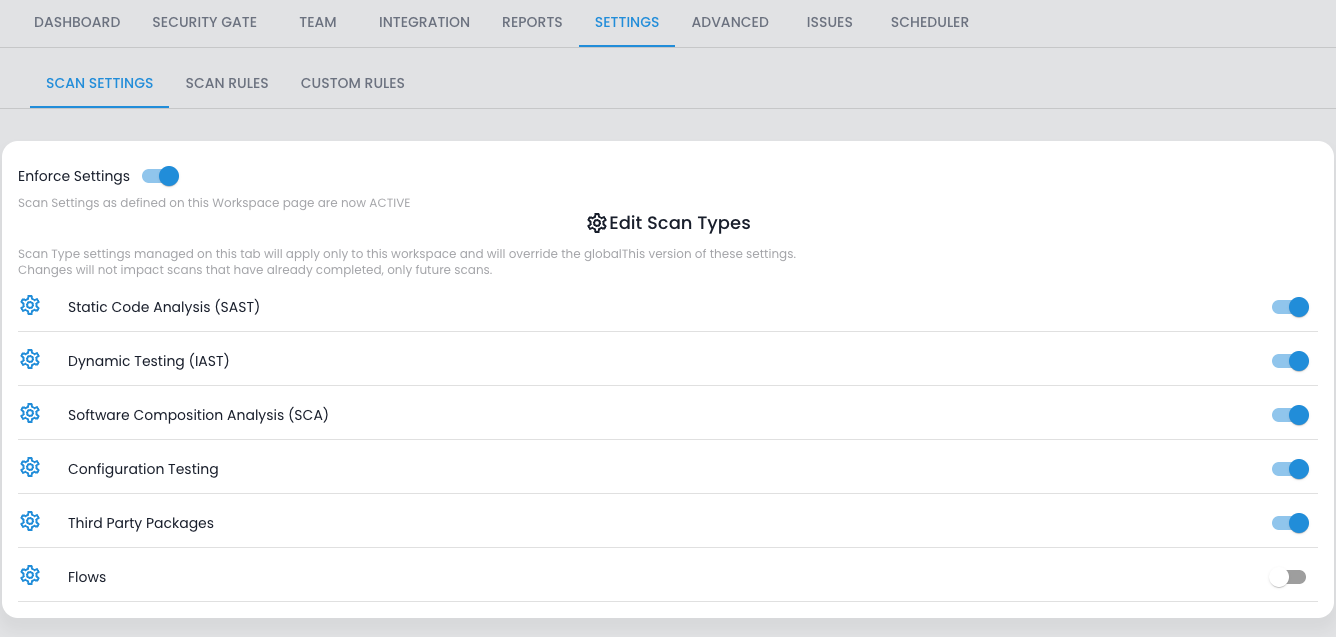This screenshot has height=637, width=1336.
Task: Click the Edit Scan Types gear icon
Action: click(x=597, y=223)
